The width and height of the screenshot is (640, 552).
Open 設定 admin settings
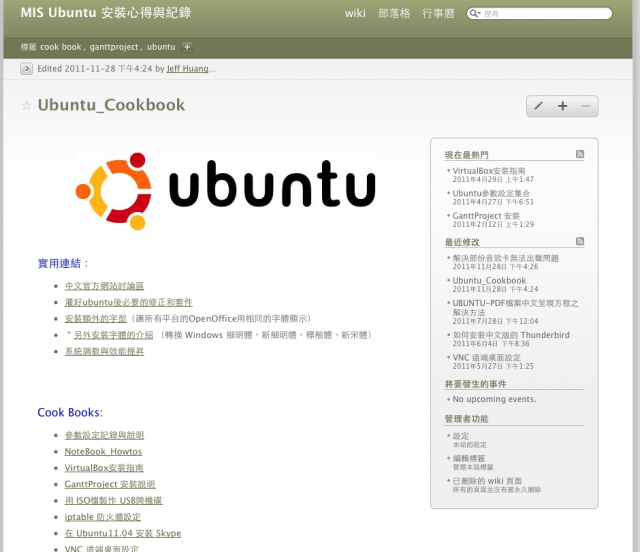461,436
